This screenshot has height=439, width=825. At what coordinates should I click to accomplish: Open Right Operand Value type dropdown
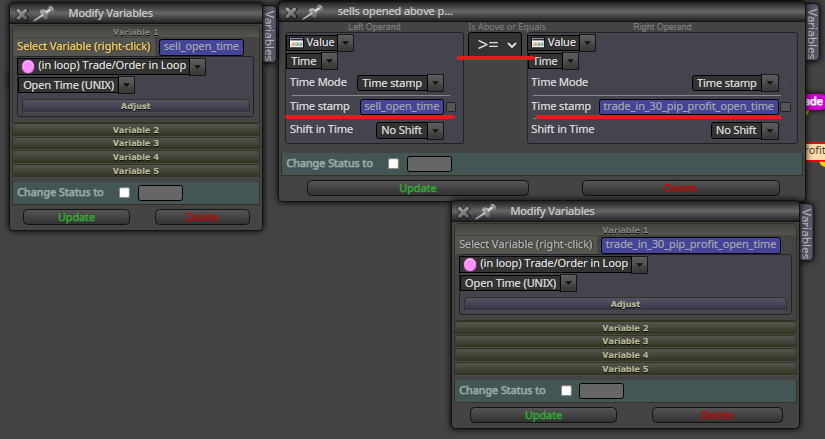588,43
